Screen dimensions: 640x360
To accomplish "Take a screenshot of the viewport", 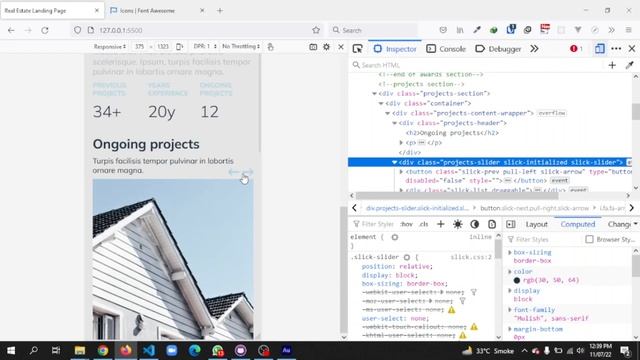I will click(313, 47).
